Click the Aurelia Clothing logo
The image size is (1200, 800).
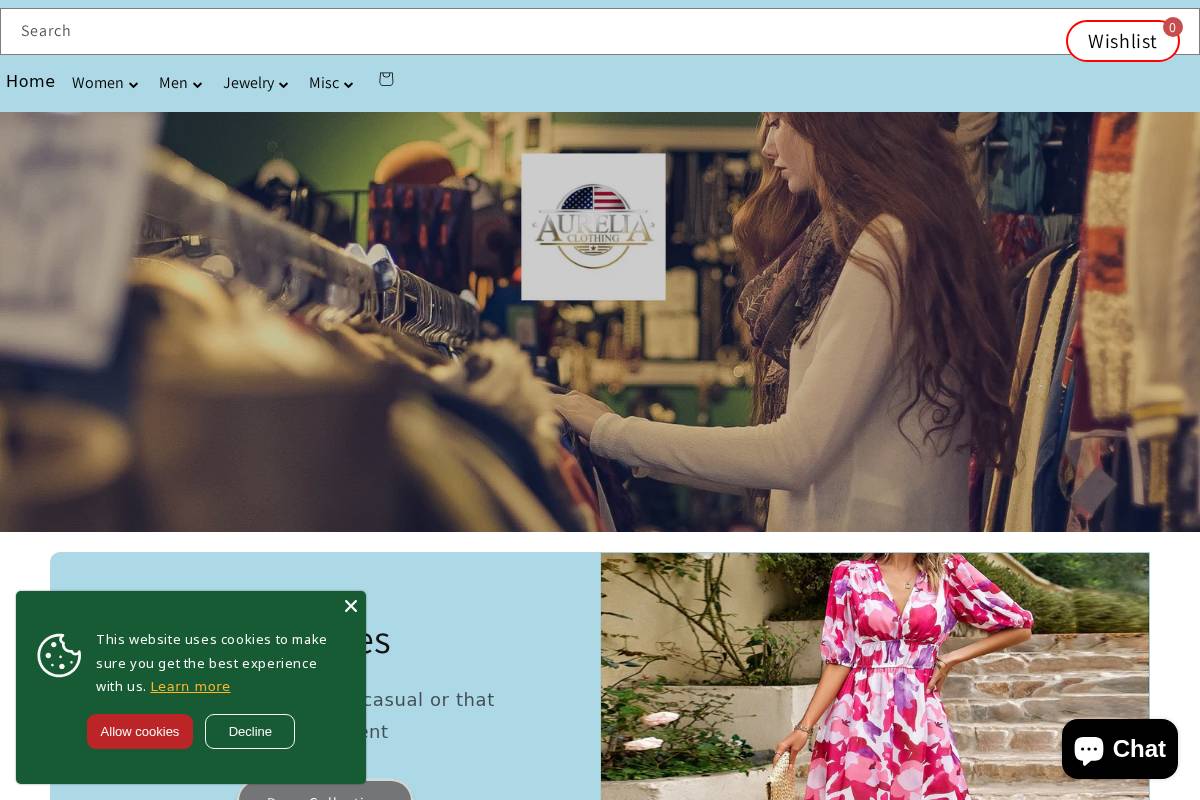point(593,226)
